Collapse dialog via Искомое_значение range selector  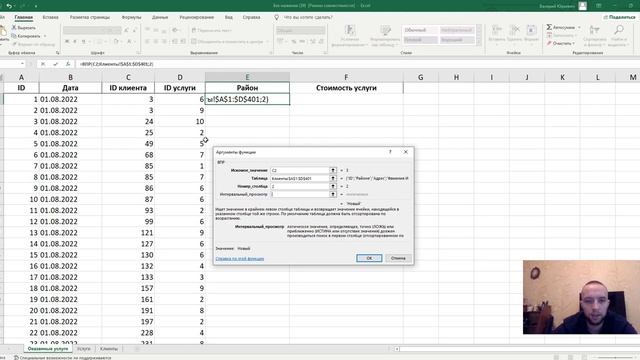click(x=333, y=170)
